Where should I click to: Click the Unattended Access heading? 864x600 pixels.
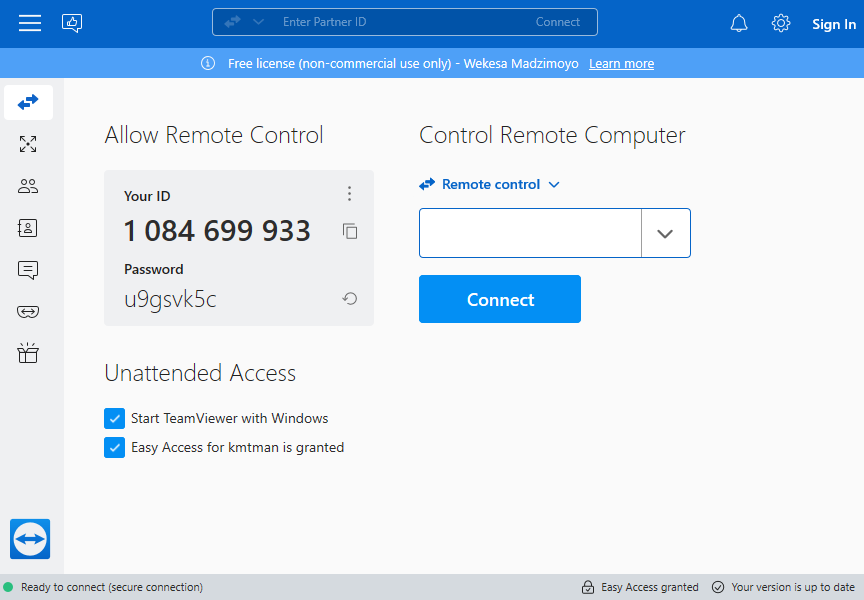[x=200, y=373]
